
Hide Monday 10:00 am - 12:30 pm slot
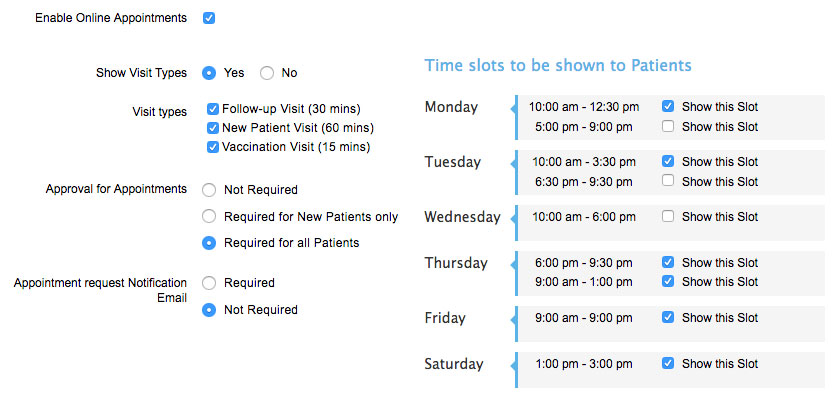click(x=668, y=106)
